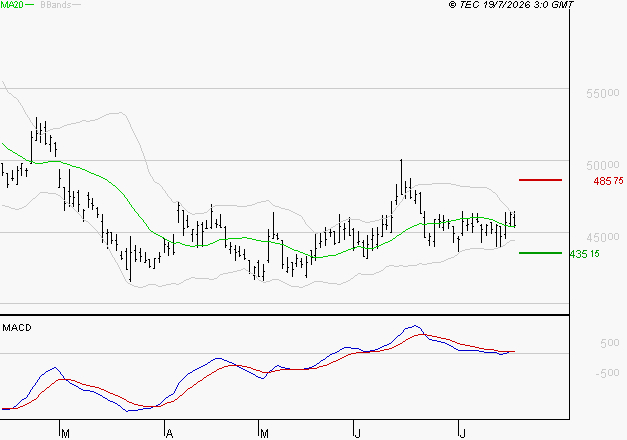Click the 435 15 support price label
The width and height of the screenshot is (627, 440).
point(585,254)
